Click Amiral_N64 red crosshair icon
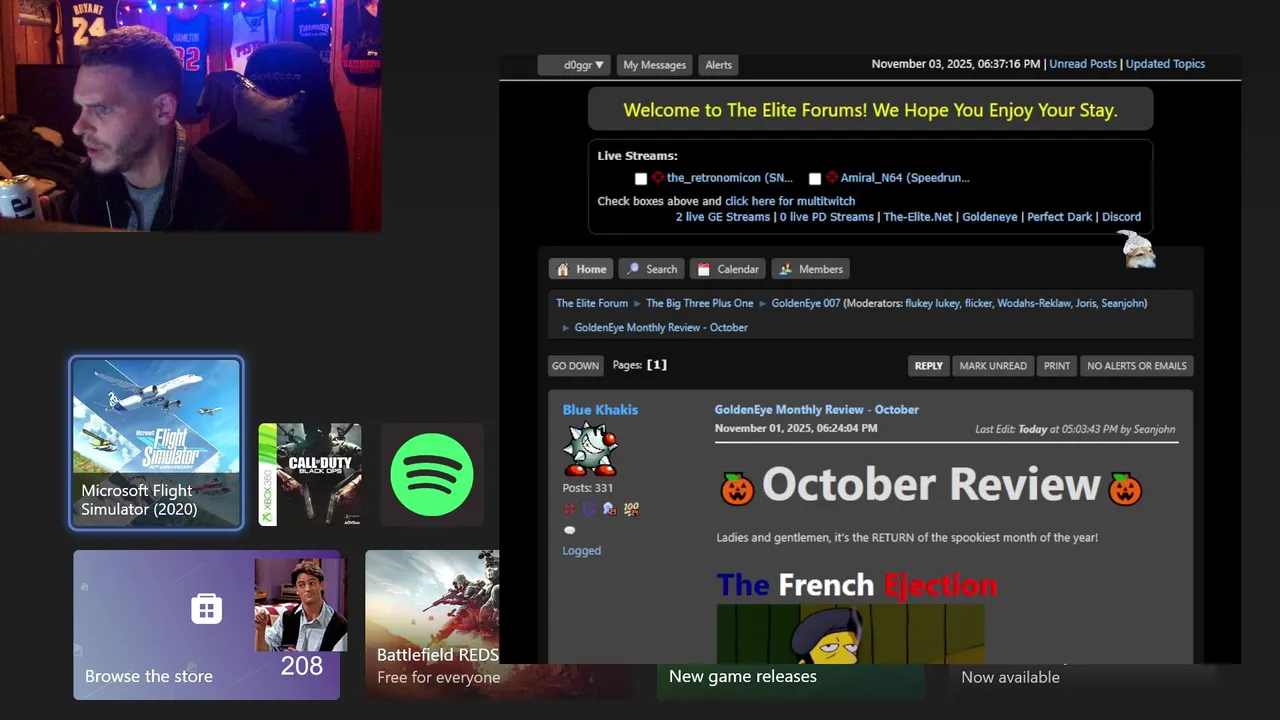The width and height of the screenshot is (1280, 720). 832,178
